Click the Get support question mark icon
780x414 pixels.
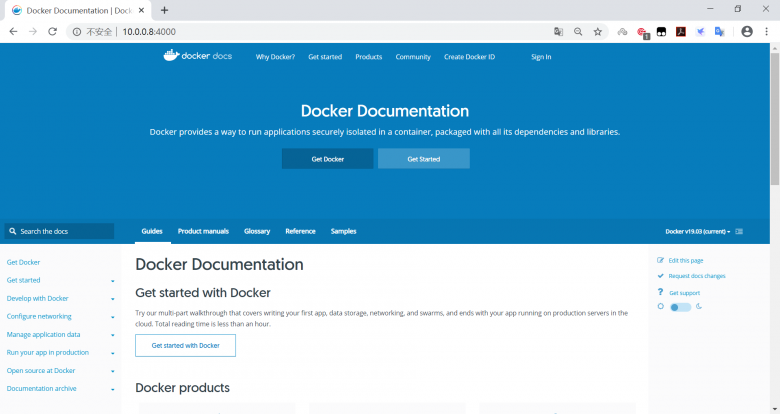point(660,292)
